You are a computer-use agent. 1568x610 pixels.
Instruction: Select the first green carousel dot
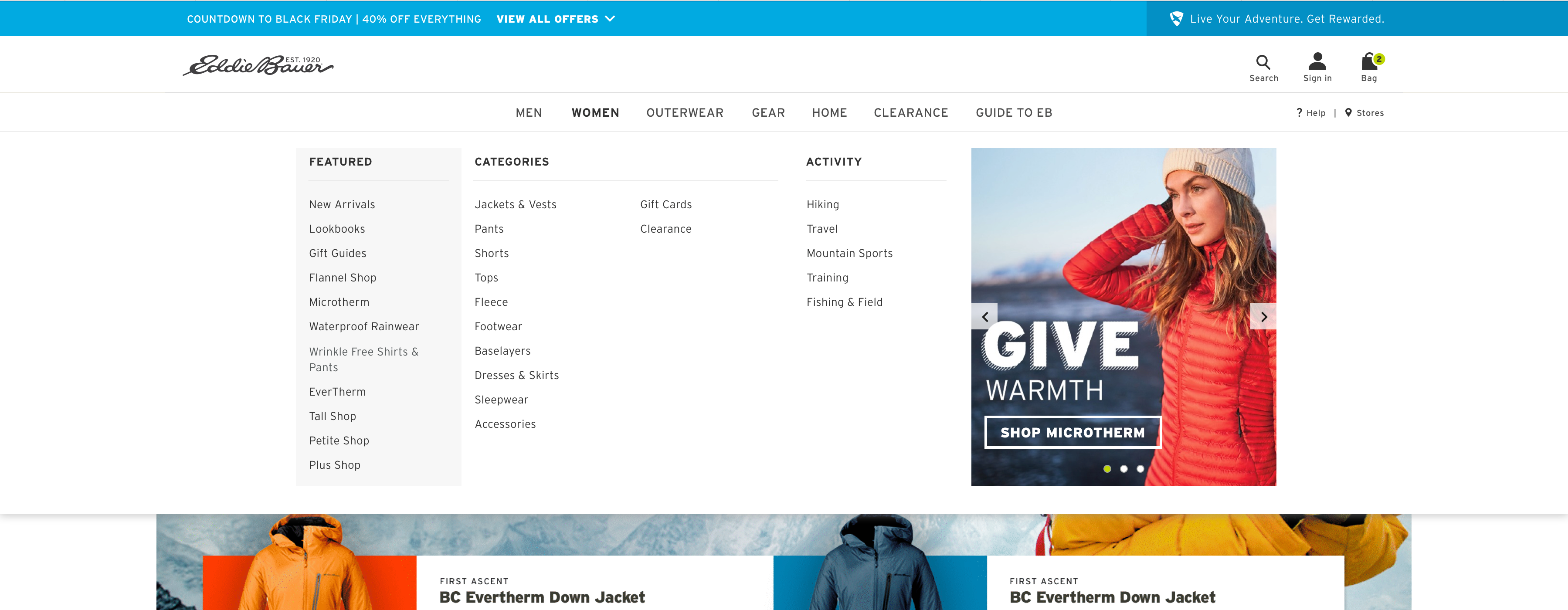point(1107,469)
